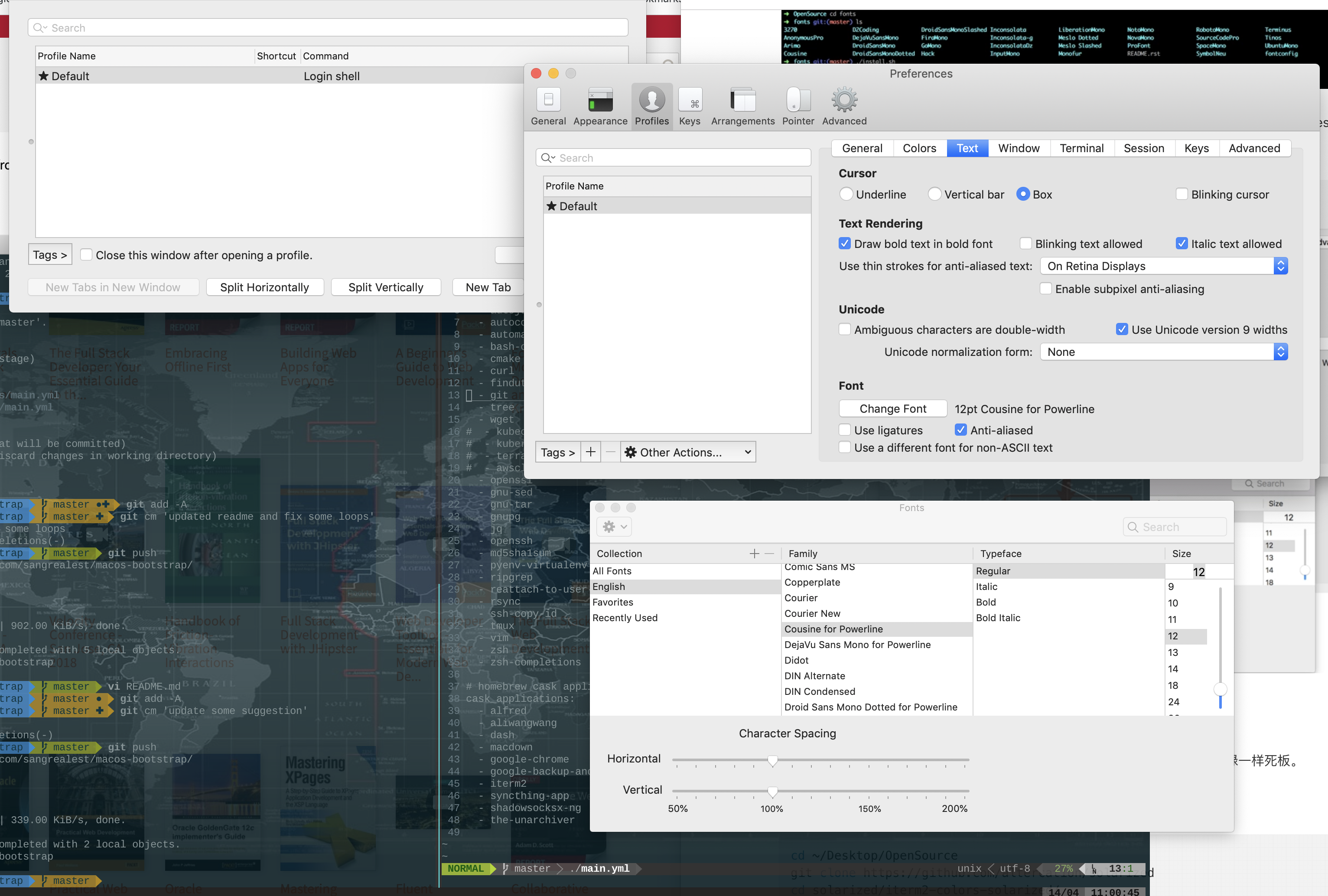Click Split Vertically button
Screen dimensions: 1328x896
[386, 287]
